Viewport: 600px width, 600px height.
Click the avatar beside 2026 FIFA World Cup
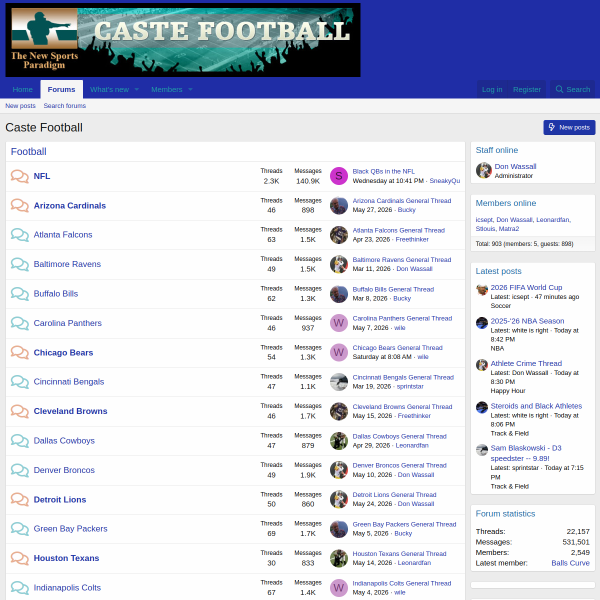click(482, 290)
